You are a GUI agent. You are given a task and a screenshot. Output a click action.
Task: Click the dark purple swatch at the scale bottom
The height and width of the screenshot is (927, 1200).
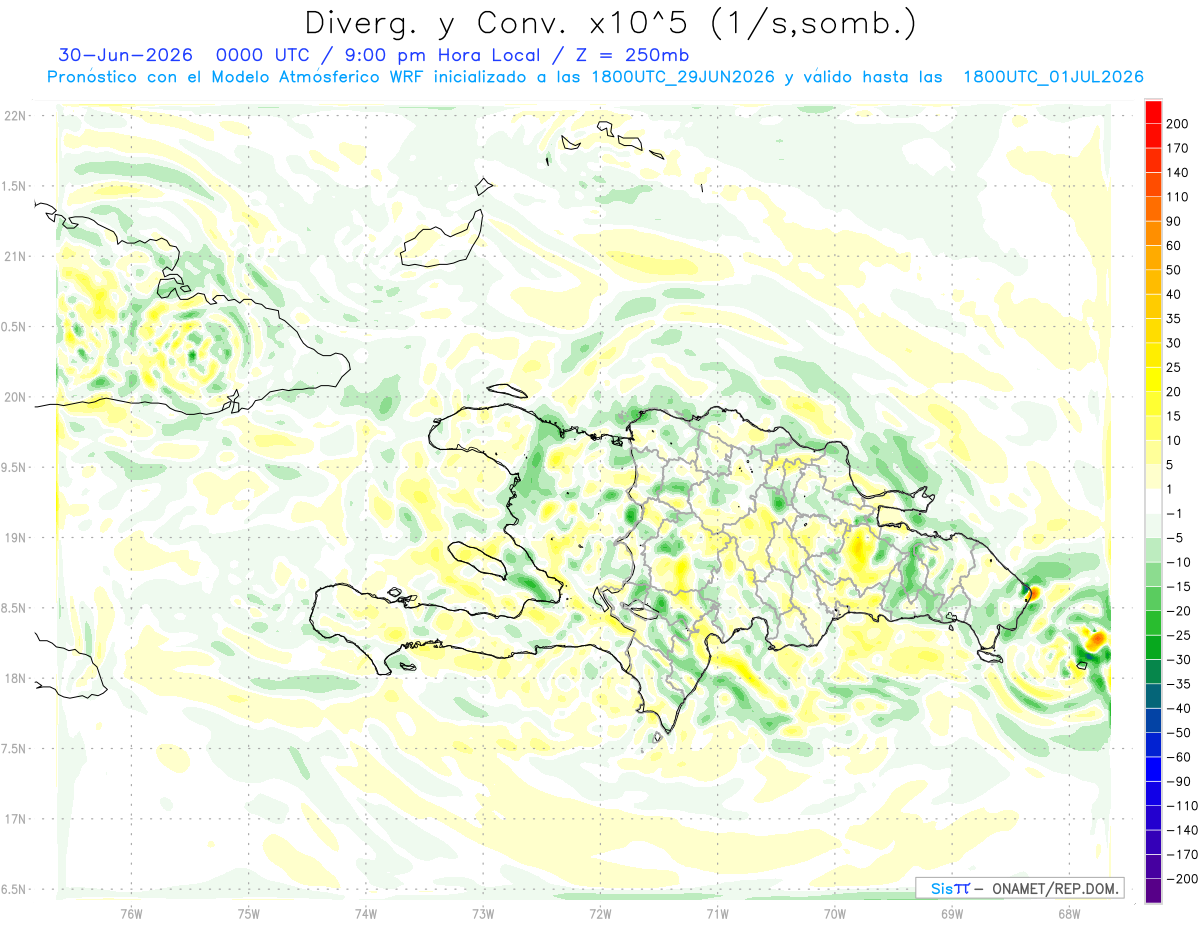1153,891
